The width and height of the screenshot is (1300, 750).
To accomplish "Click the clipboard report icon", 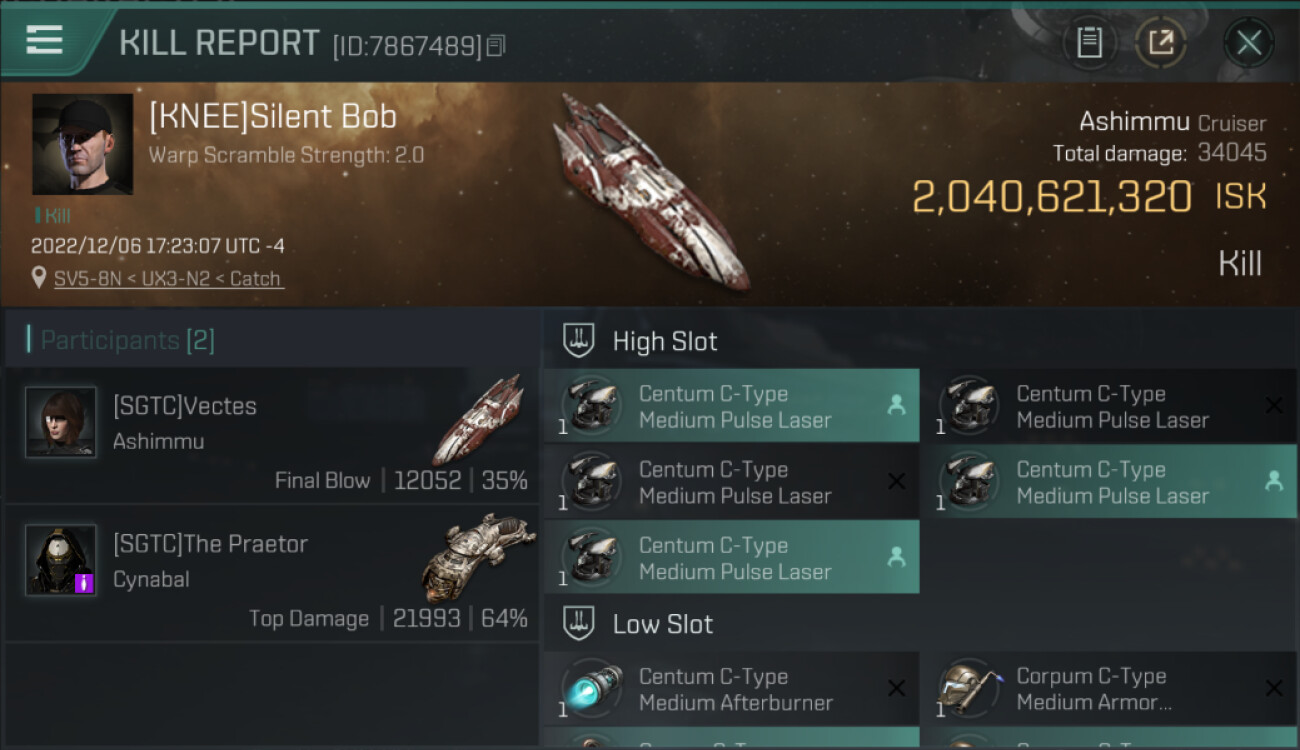I will coord(1089,43).
